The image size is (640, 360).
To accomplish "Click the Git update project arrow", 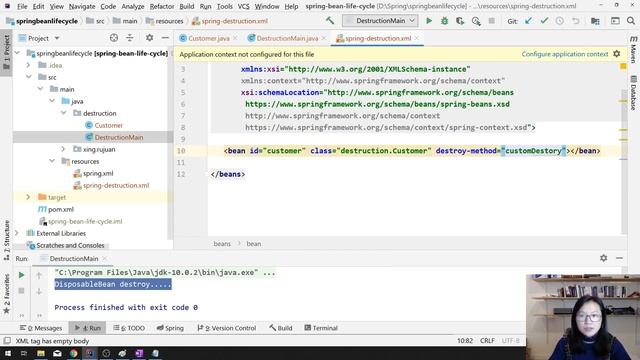I will click(529, 21).
